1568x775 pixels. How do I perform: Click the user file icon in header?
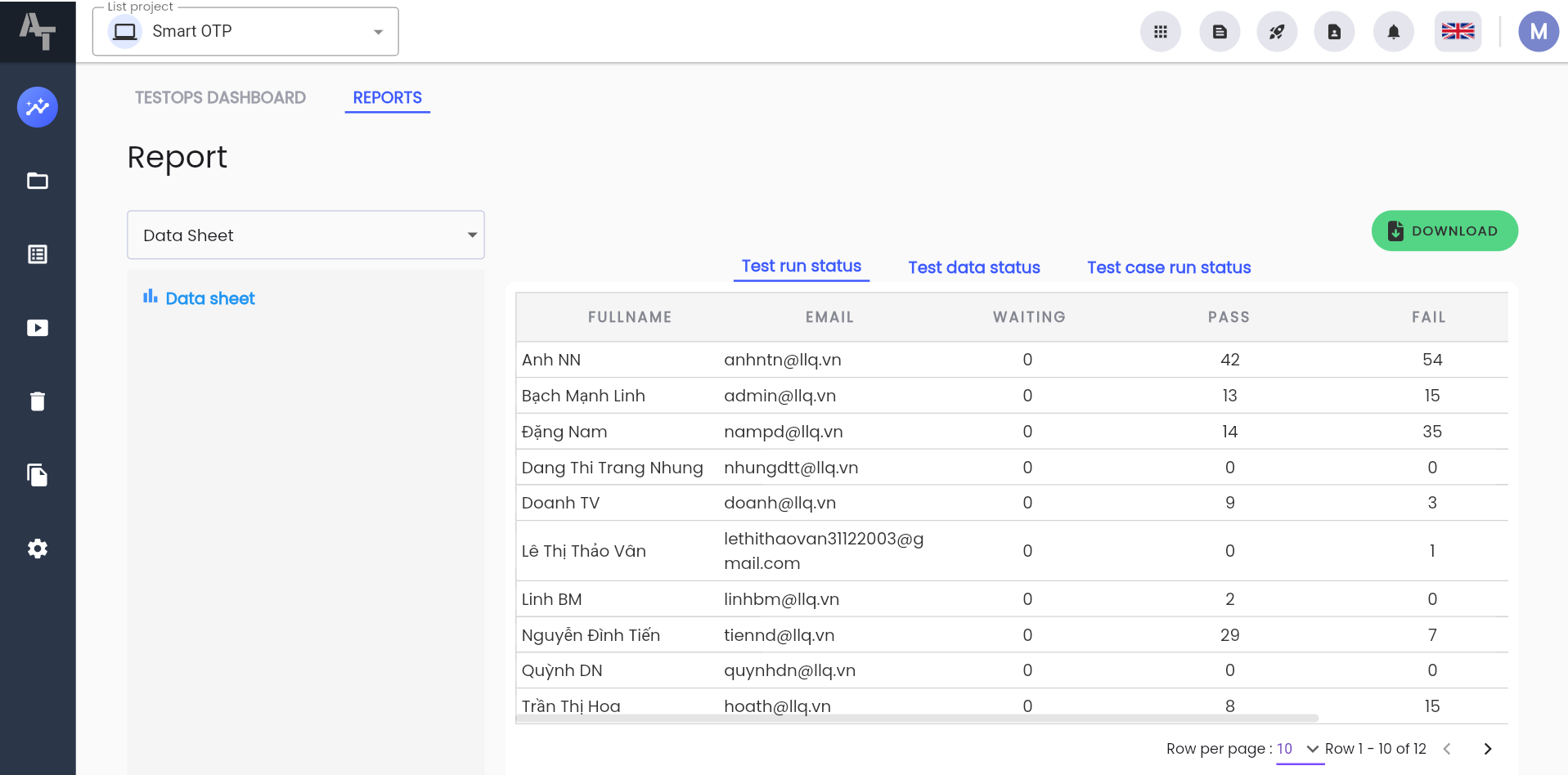[1334, 32]
